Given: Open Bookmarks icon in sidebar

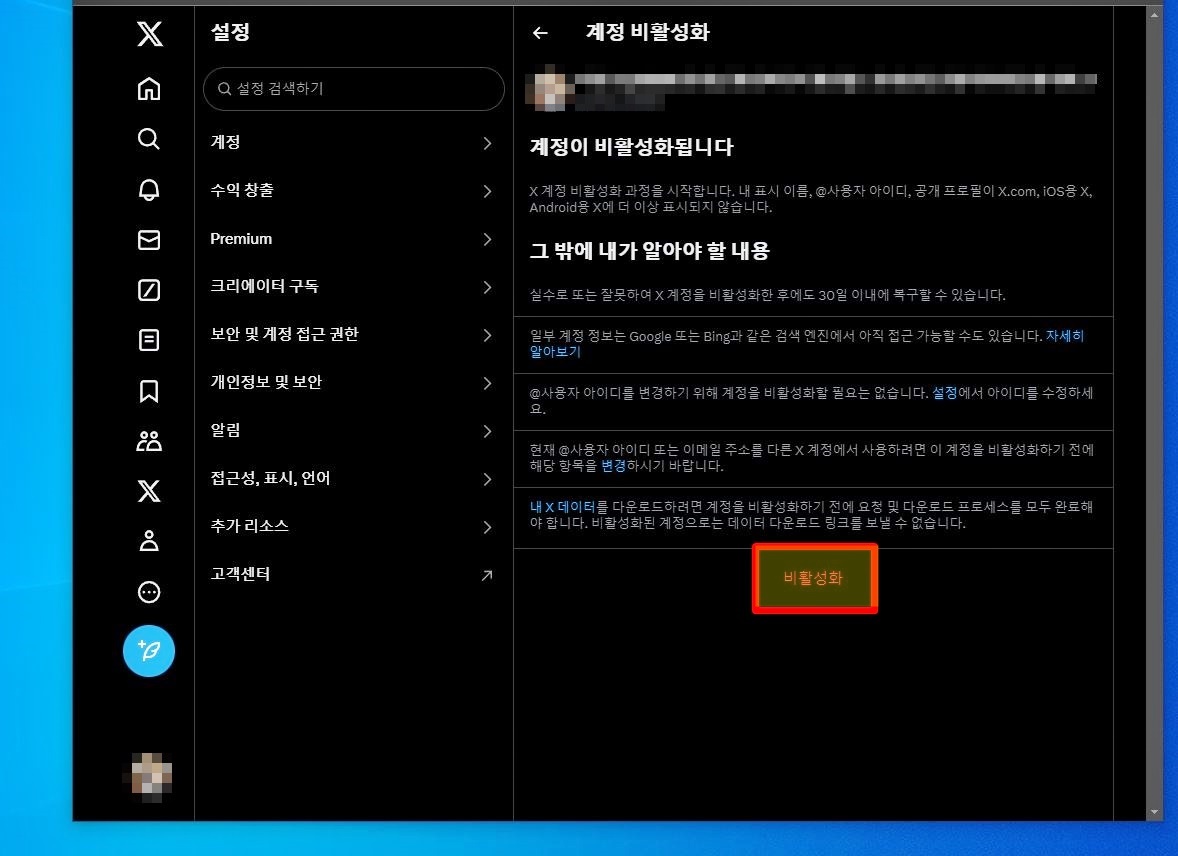Looking at the screenshot, I should point(149,391).
